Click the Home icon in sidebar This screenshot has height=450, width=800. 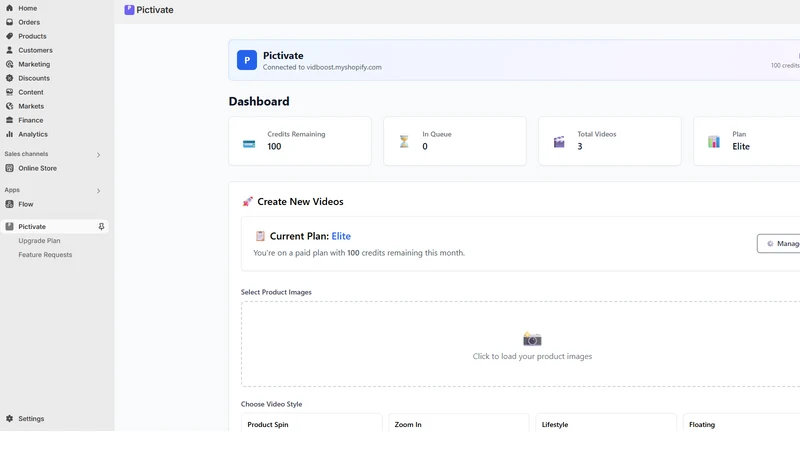pos(9,8)
